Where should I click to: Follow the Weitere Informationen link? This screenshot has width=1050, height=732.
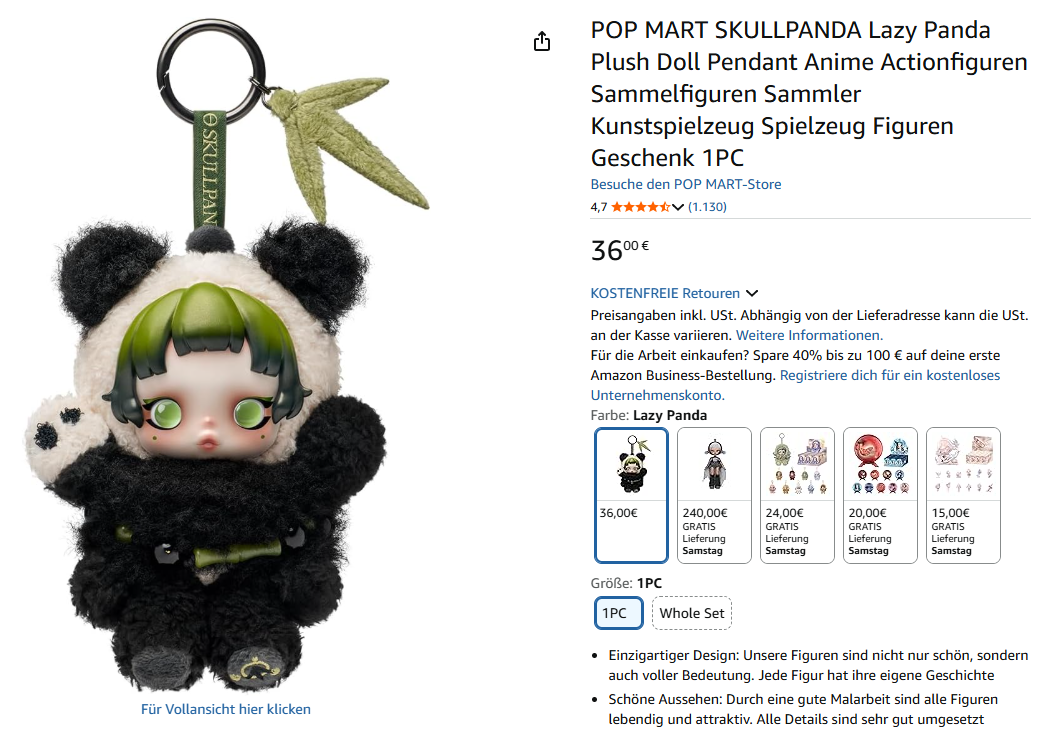(x=810, y=336)
